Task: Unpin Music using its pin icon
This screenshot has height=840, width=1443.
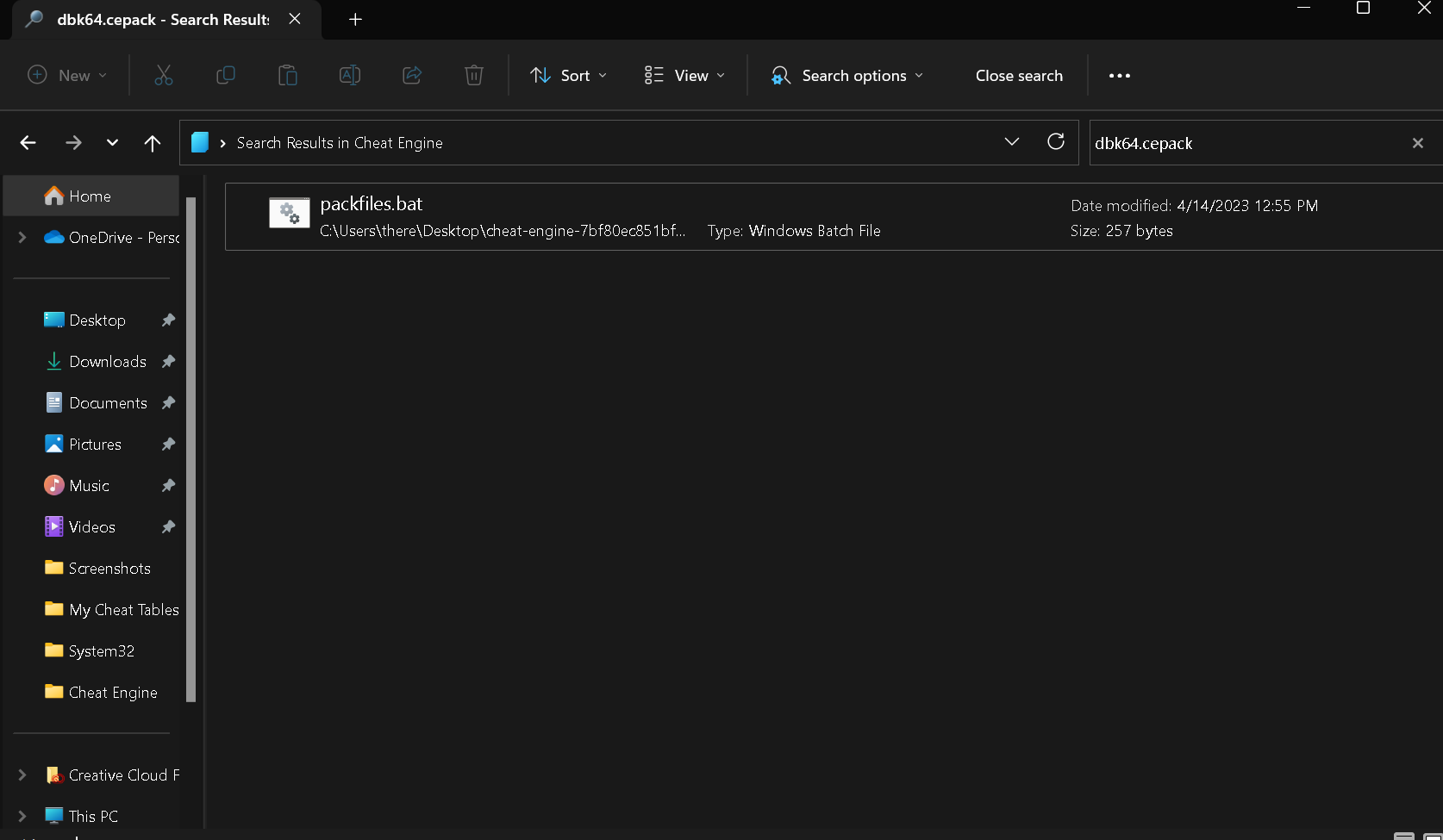Action: click(x=168, y=486)
